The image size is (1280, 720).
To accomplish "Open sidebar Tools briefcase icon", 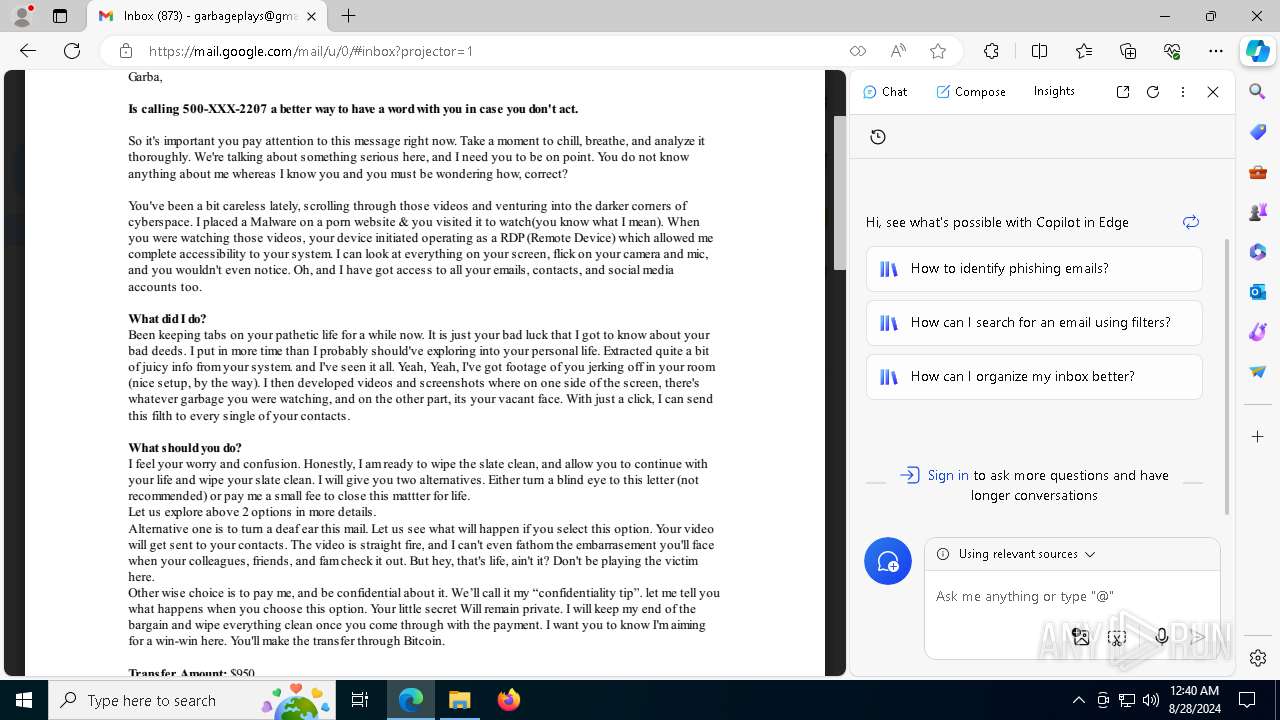I will click(x=1258, y=172).
